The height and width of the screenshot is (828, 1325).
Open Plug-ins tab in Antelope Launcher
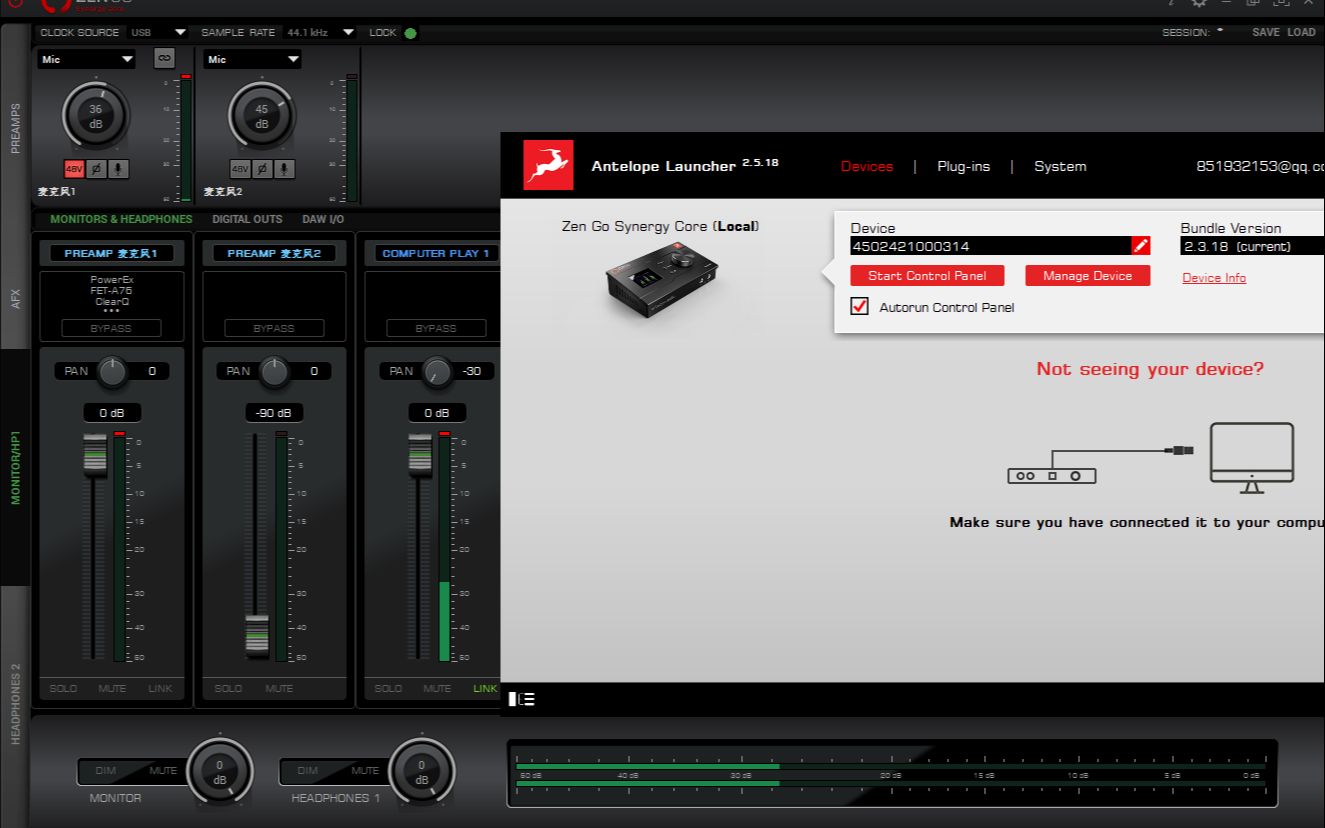tap(963, 166)
